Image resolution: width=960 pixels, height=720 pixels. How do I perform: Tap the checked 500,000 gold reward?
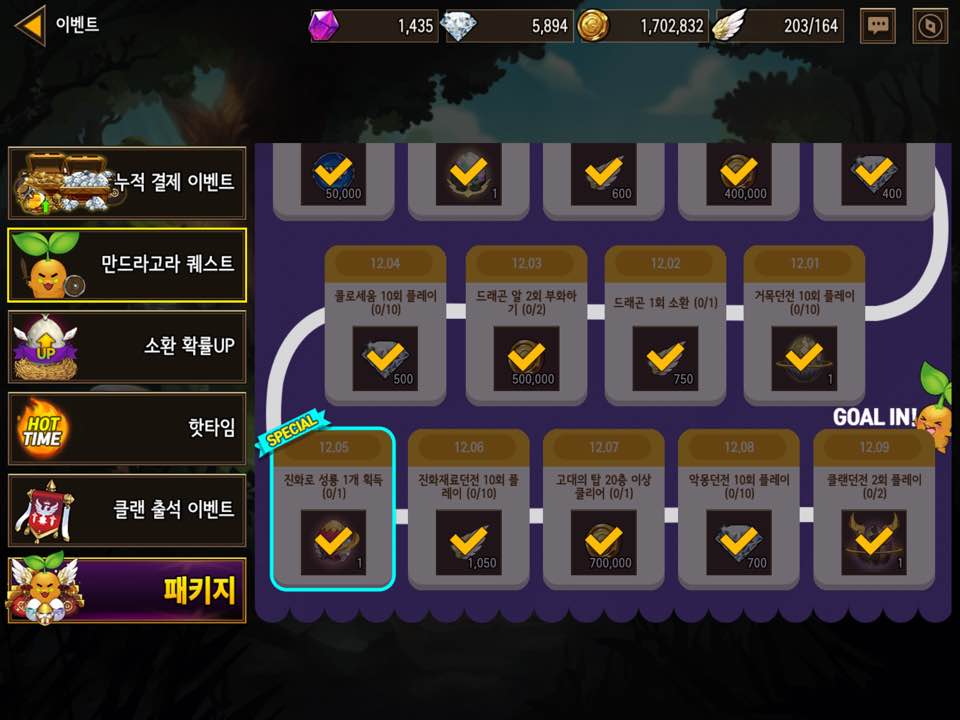click(x=526, y=358)
